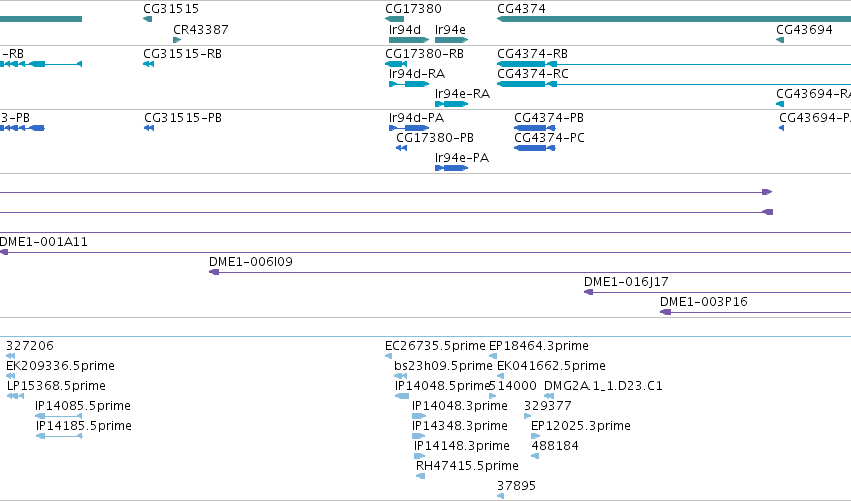851x501 pixels.
Task: Select BAC clone DME1-001A11
Action: click(43, 242)
